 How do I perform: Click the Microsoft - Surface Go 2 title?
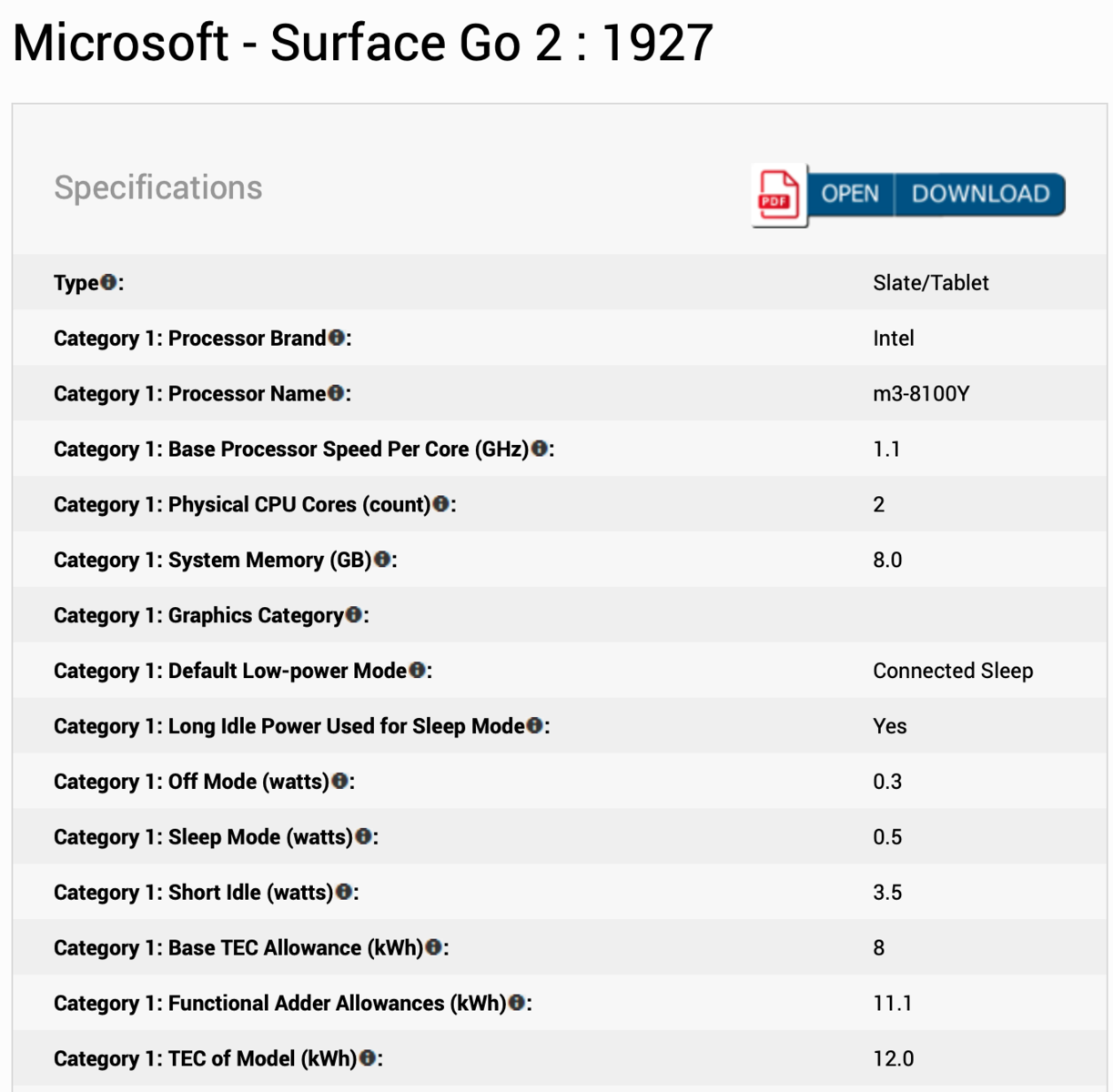coord(363,43)
